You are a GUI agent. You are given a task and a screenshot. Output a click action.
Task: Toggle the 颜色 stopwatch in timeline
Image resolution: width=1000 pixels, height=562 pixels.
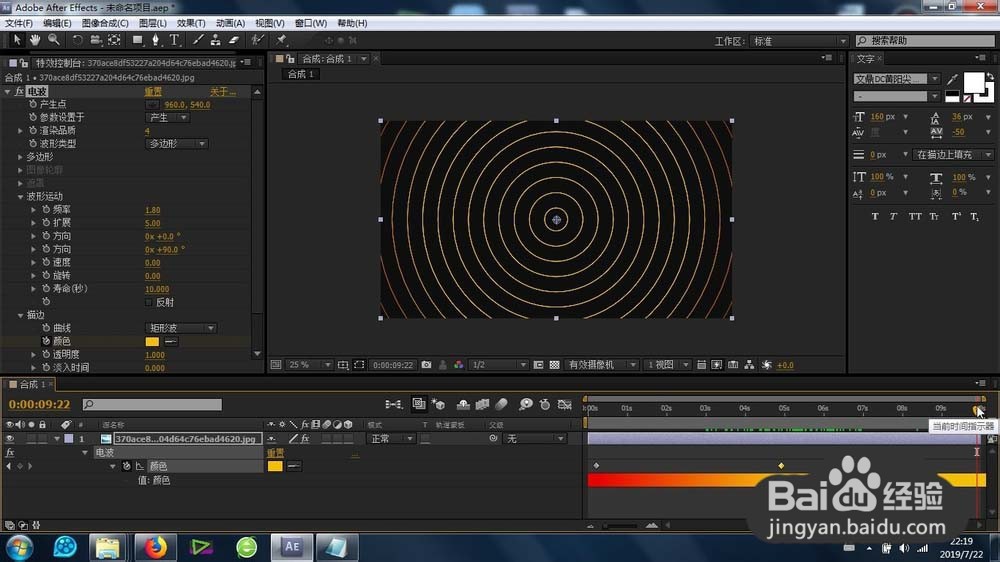tap(126, 466)
